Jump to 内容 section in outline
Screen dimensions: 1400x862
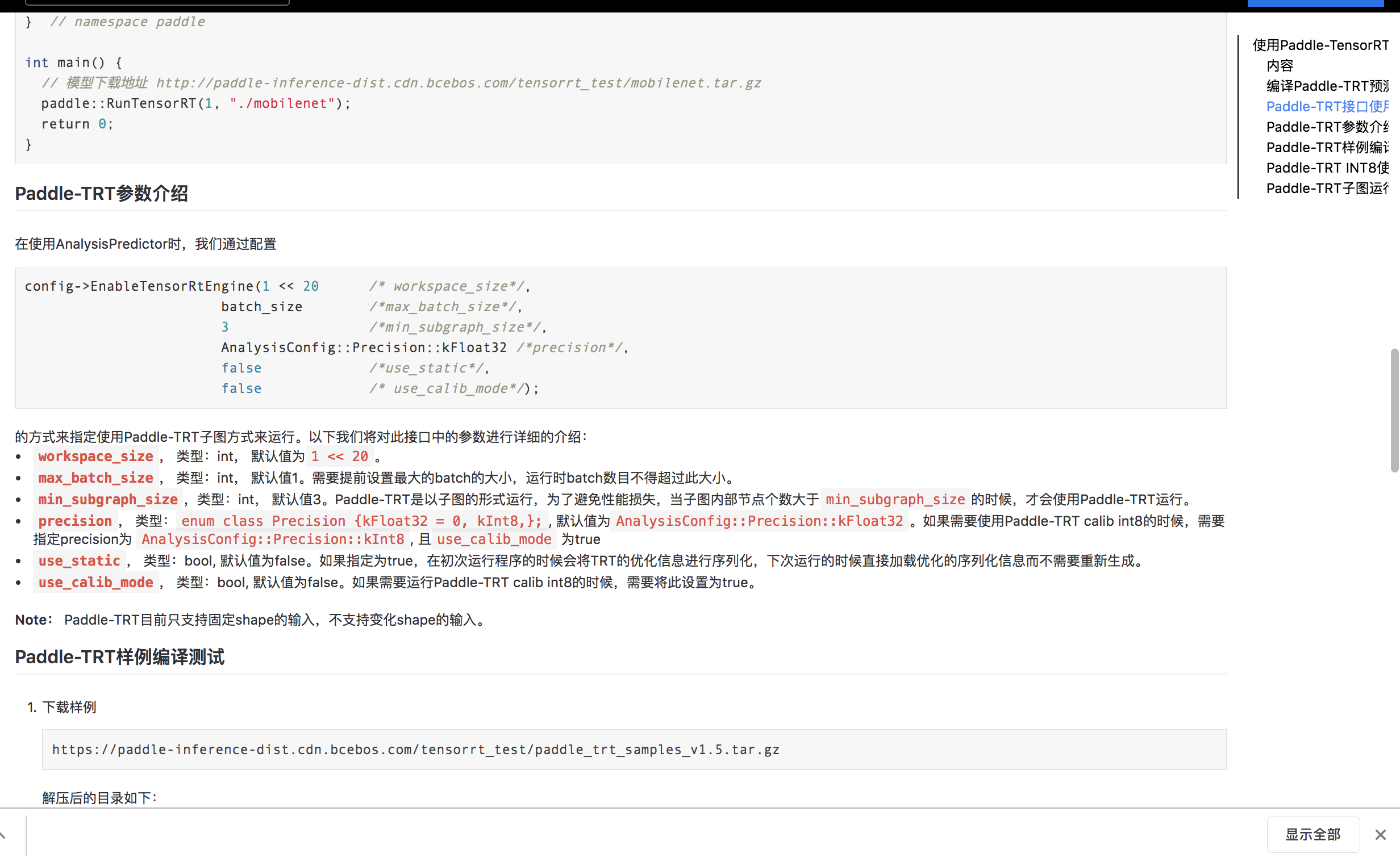pyautogui.click(x=1279, y=65)
